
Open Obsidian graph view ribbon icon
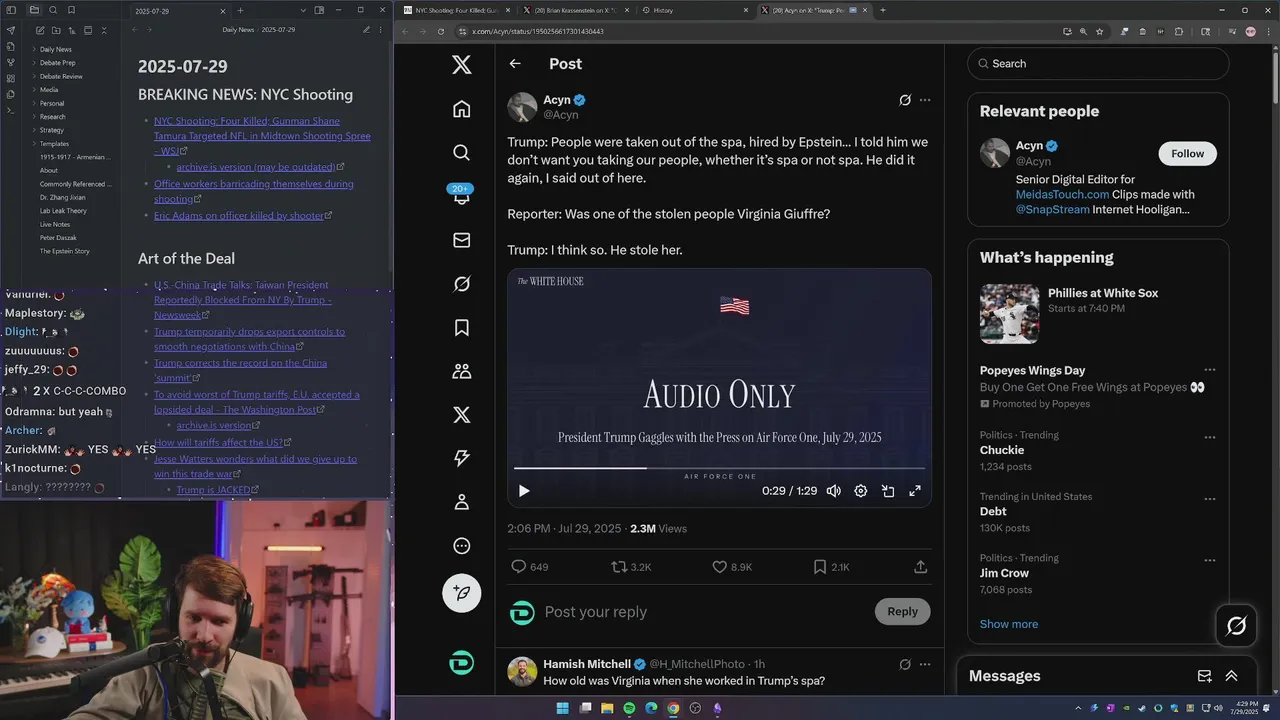pyautogui.click(x=11, y=62)
